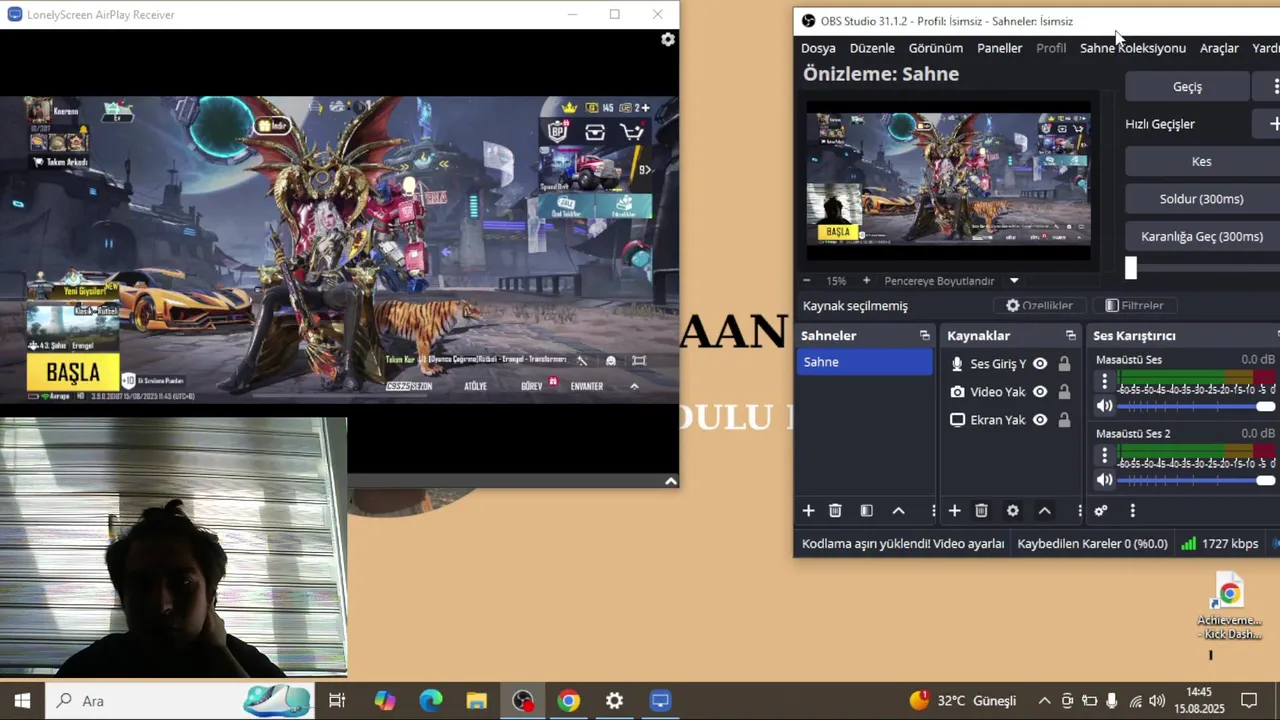Mute Masaüstü Ses 2 speaker icon
This screenshot has height=720, width=1280.
click(x=1104, y=480)
